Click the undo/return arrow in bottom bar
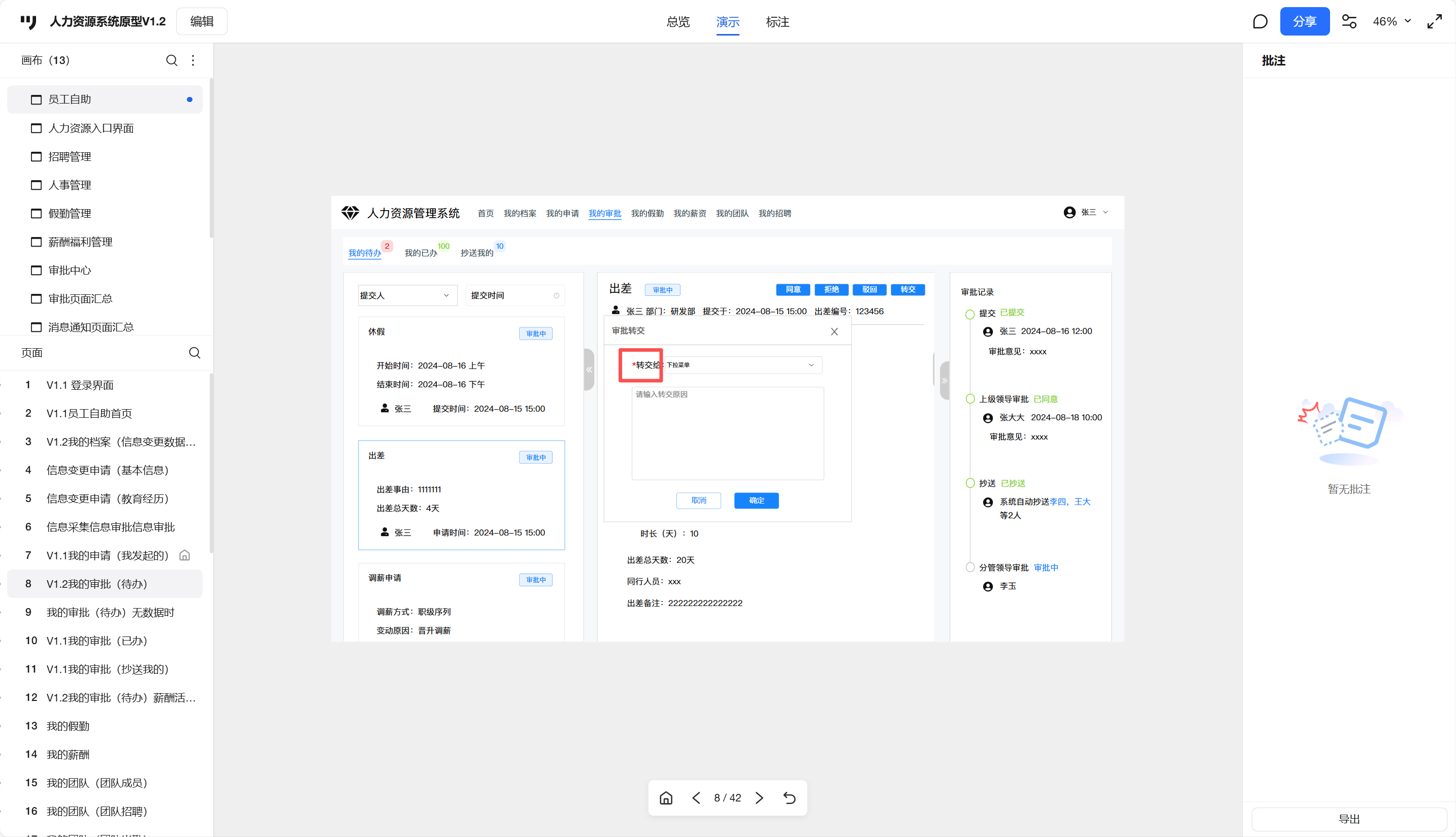This screenshot has height=837, width=1456. coord(790,798)
